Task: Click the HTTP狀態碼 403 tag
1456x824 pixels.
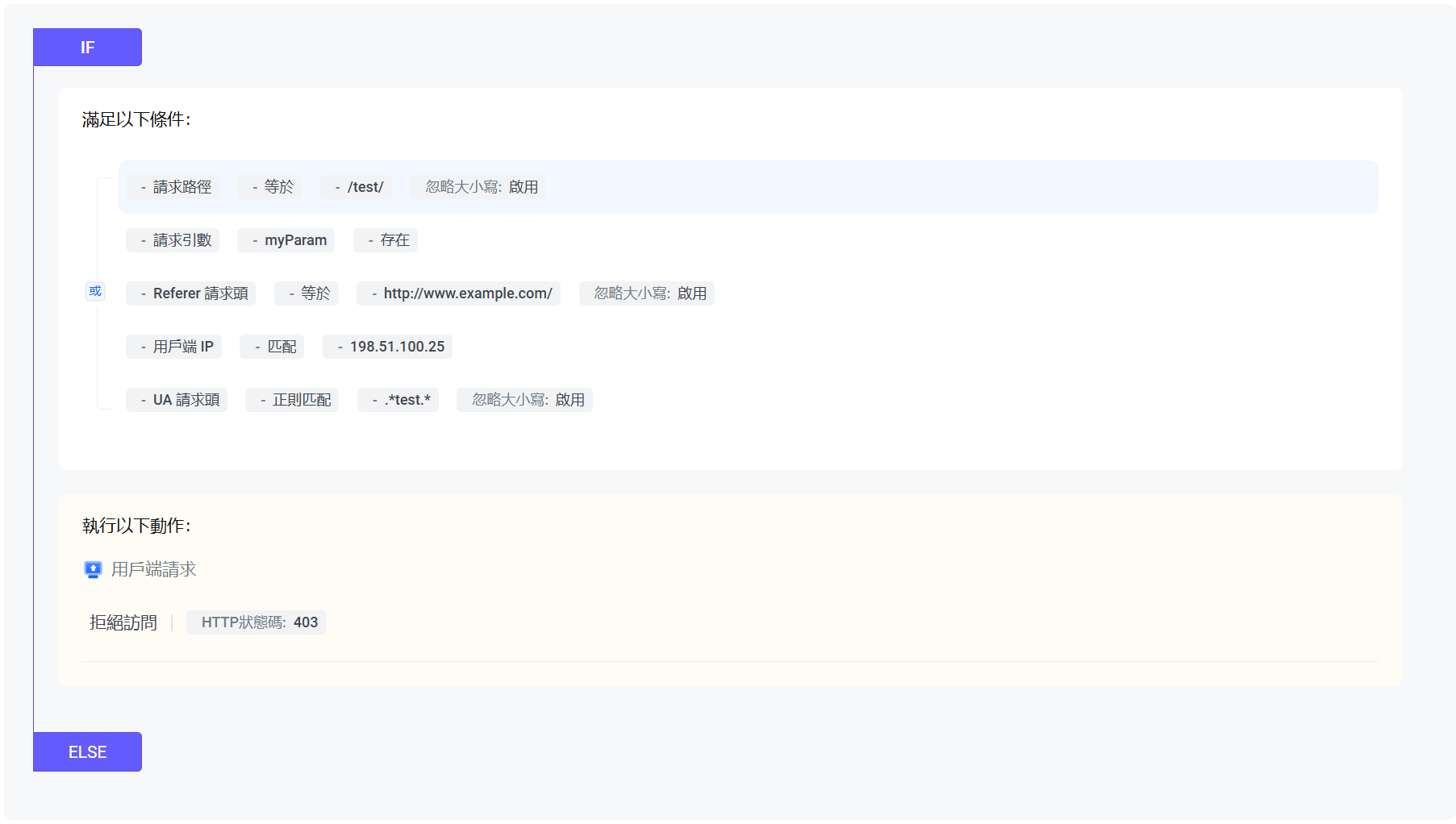Action: (x=257, y=622)
